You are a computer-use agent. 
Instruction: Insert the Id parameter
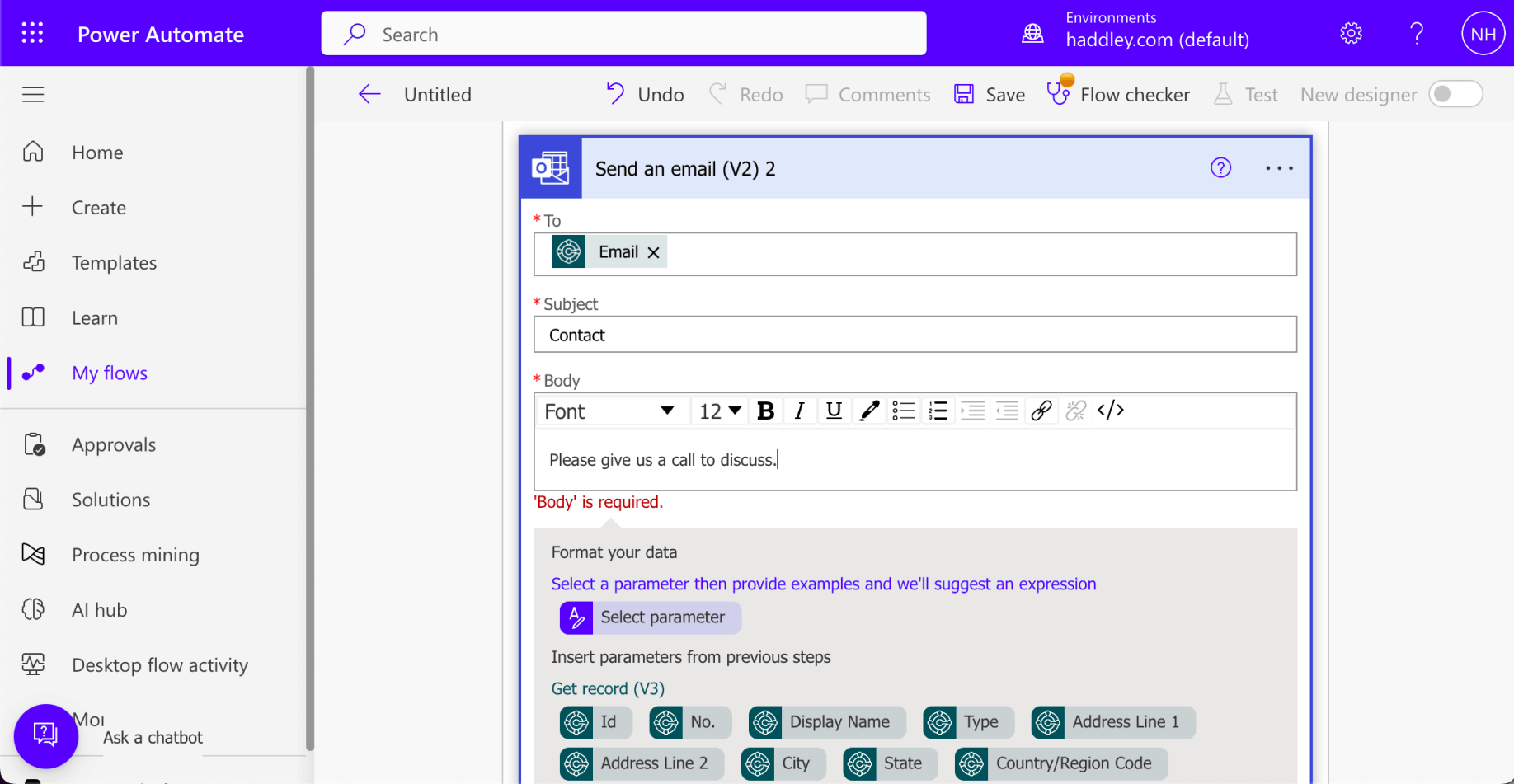click(595, 722)
